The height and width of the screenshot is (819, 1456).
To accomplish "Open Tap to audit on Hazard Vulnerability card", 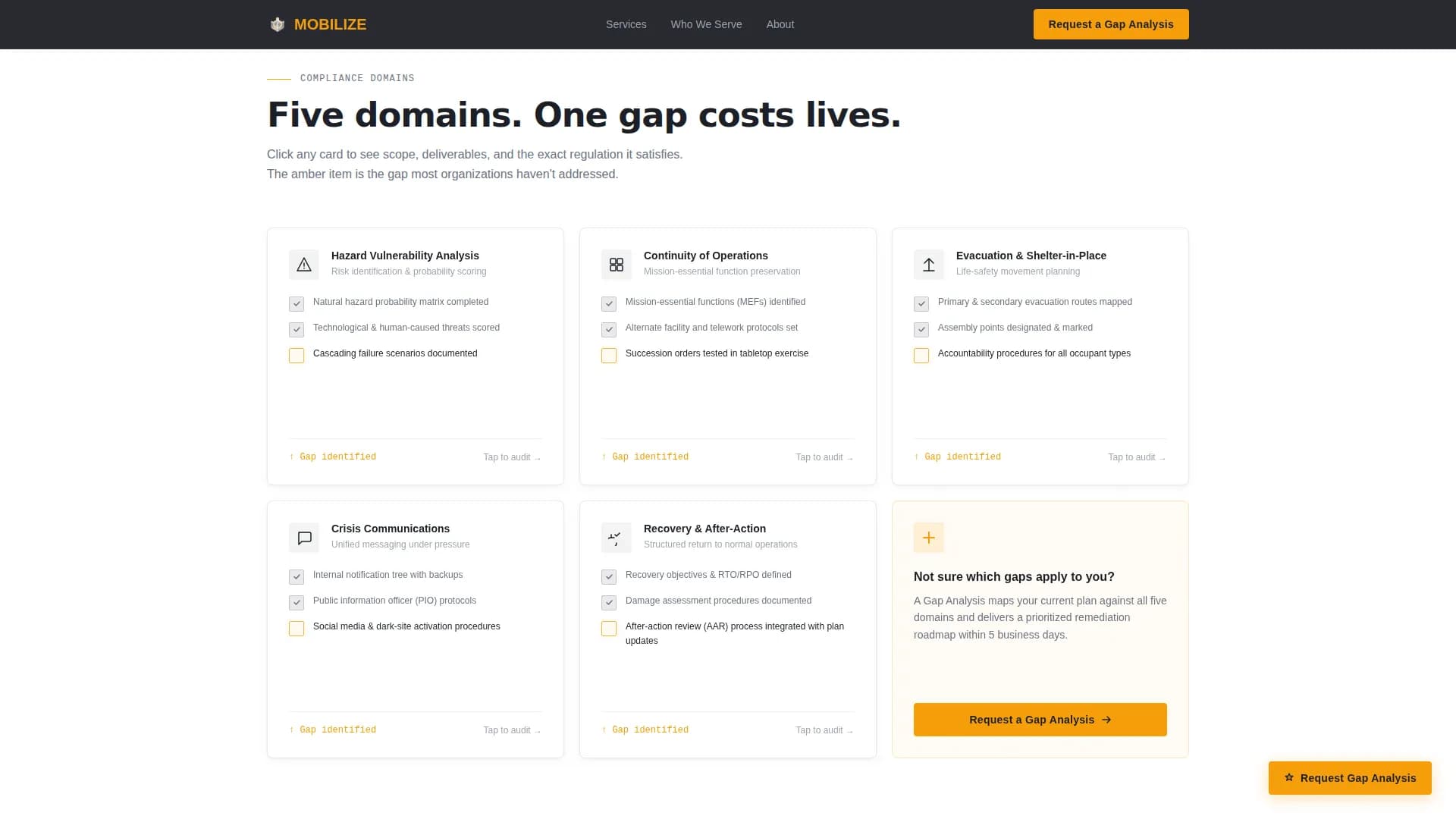I will point(512,457).
